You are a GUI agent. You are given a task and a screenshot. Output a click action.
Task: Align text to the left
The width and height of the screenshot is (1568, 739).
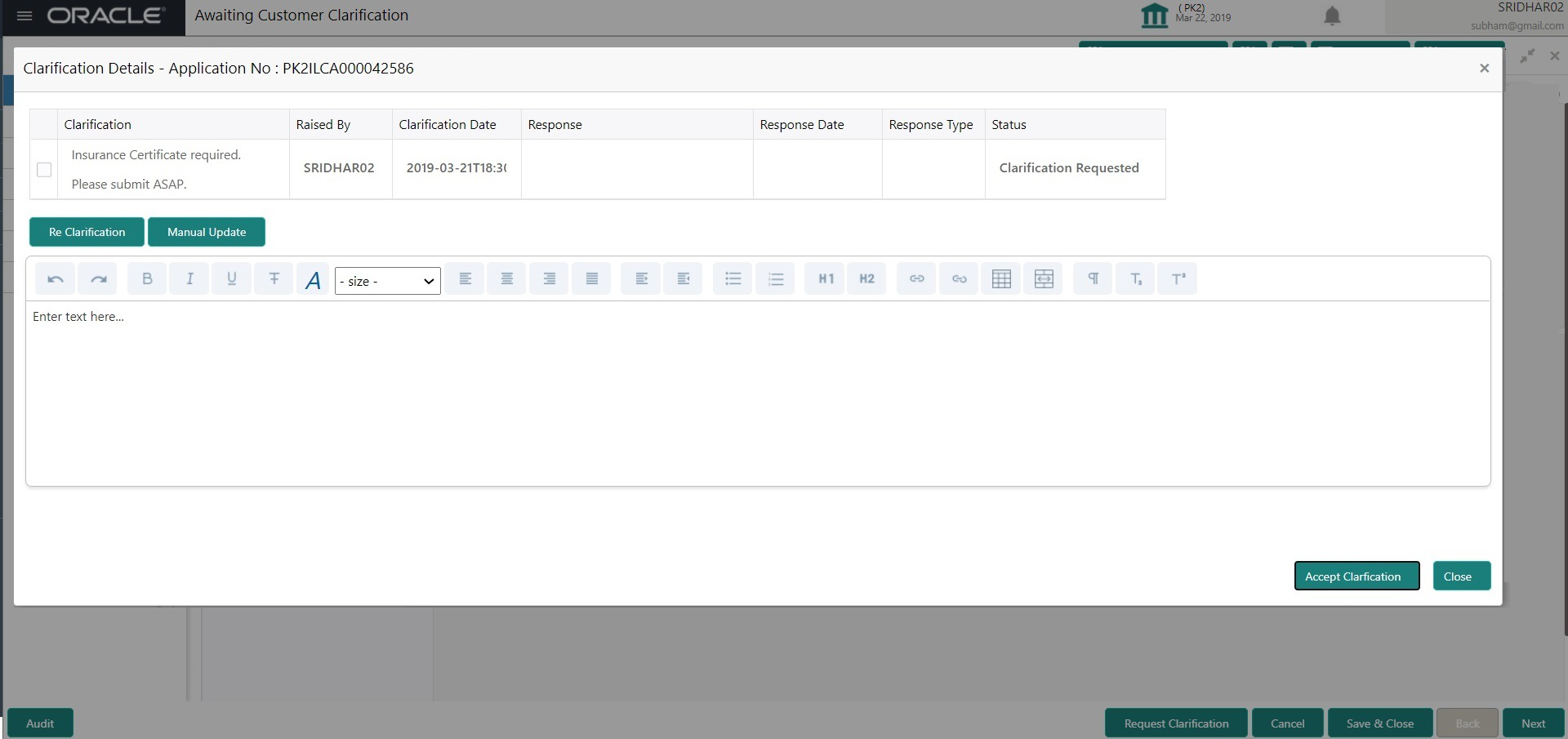tap(465, 279)
